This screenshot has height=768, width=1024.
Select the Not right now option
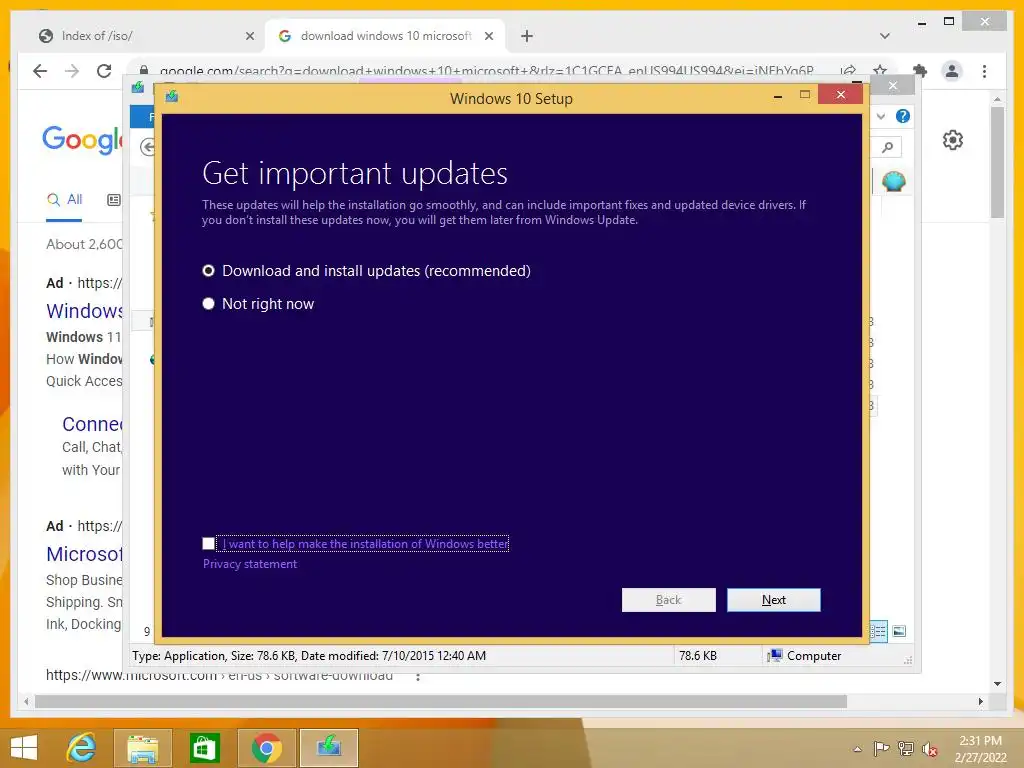tap(208, 304)
